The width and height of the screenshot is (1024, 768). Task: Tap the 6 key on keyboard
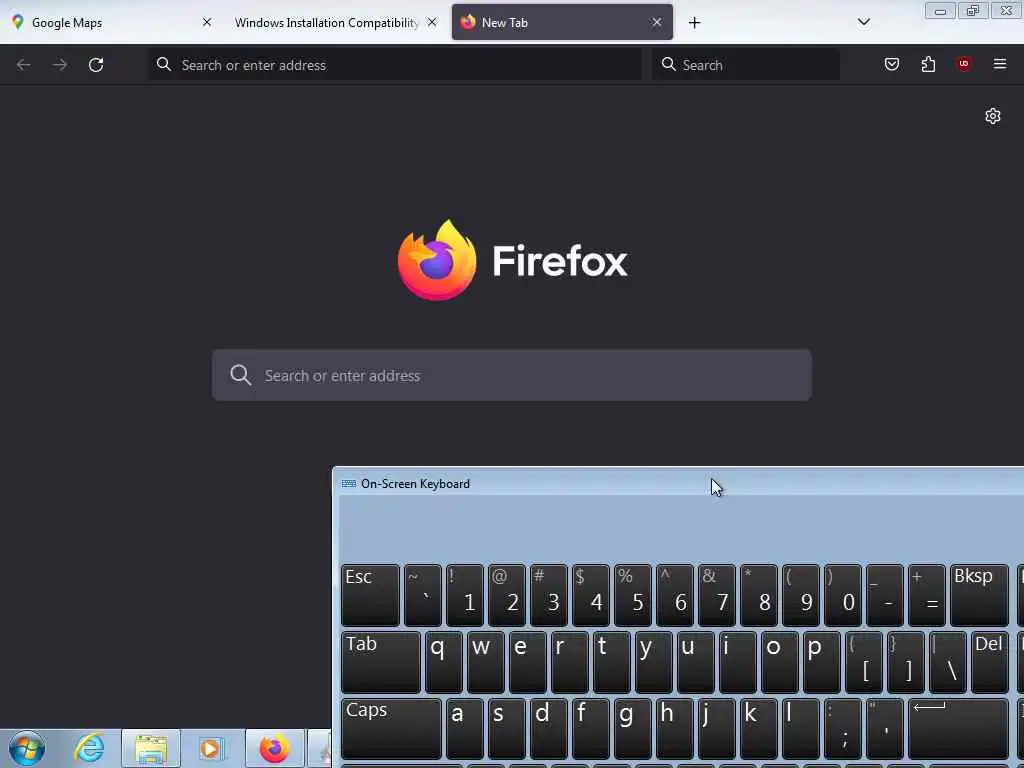(x=675, y=596)
